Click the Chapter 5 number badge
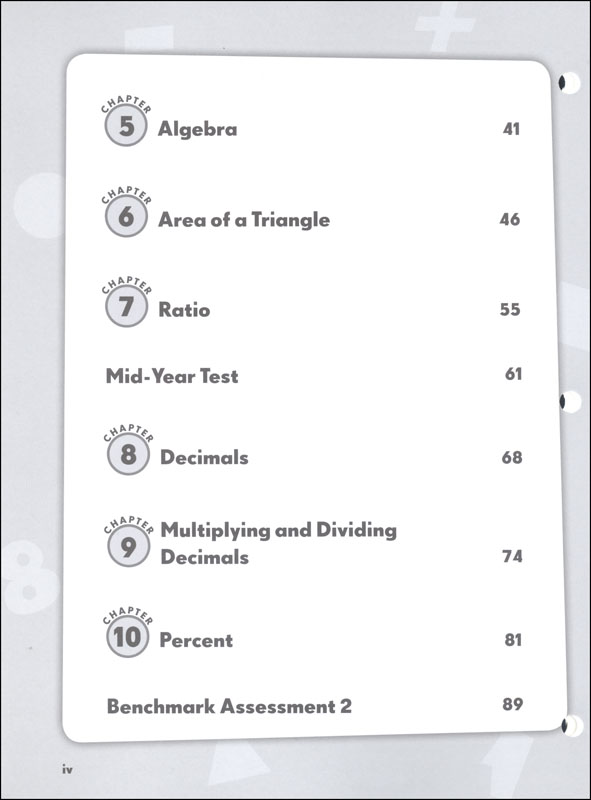The width and height of the screenshot is (591, 800). 126,126
